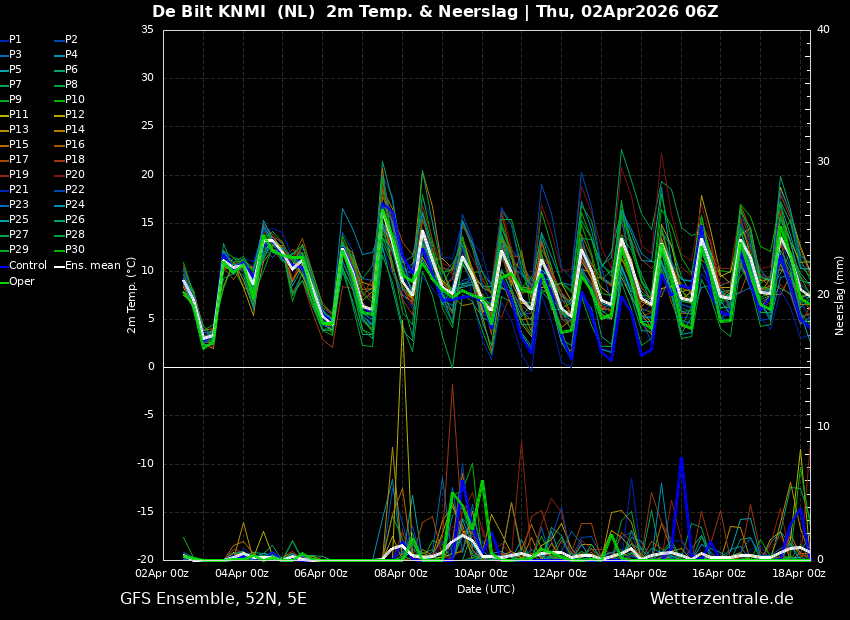The height and width of the screenshot is (620, 850).
Task: Click the blue Control legend line swatch
Action: 4,266
